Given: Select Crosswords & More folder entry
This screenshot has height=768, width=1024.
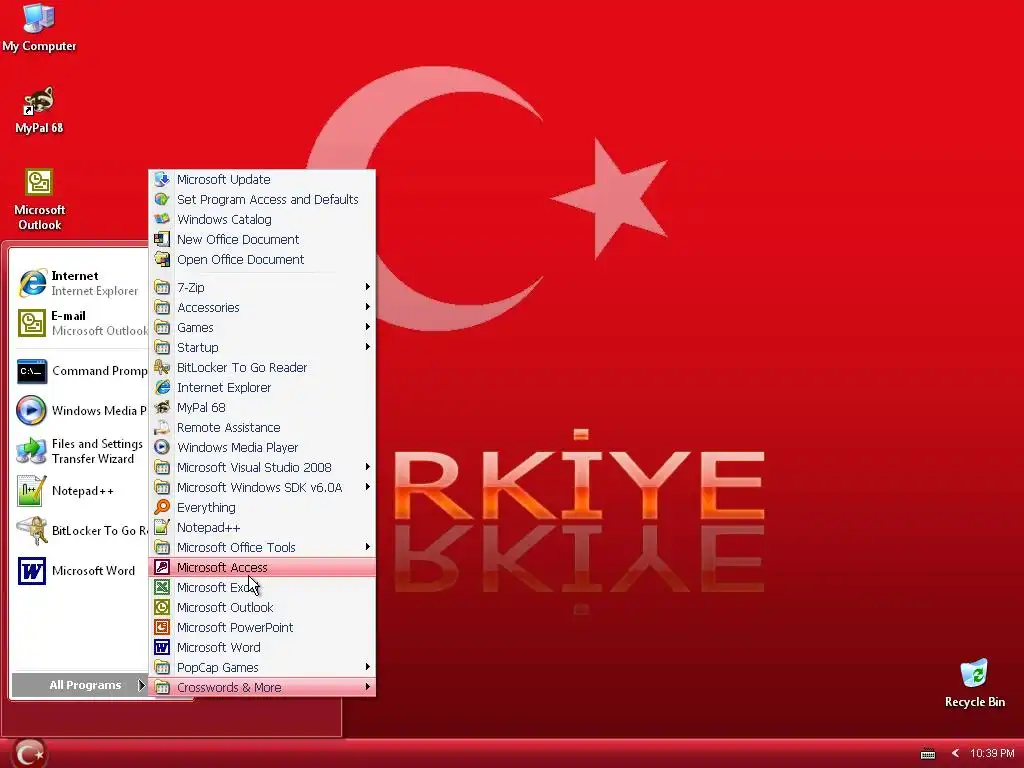Looking at the screenshot, I should coord(262,687).
